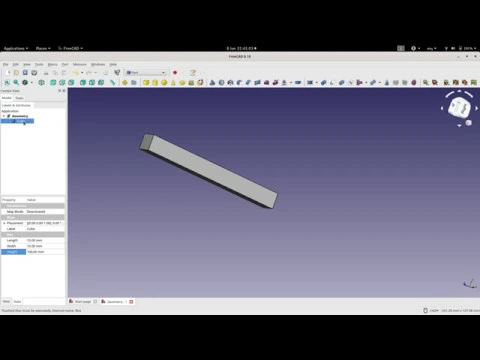Switch to the Model tab
The height and width of the screenshot is (360, 480).
click(x=7, y=98)
